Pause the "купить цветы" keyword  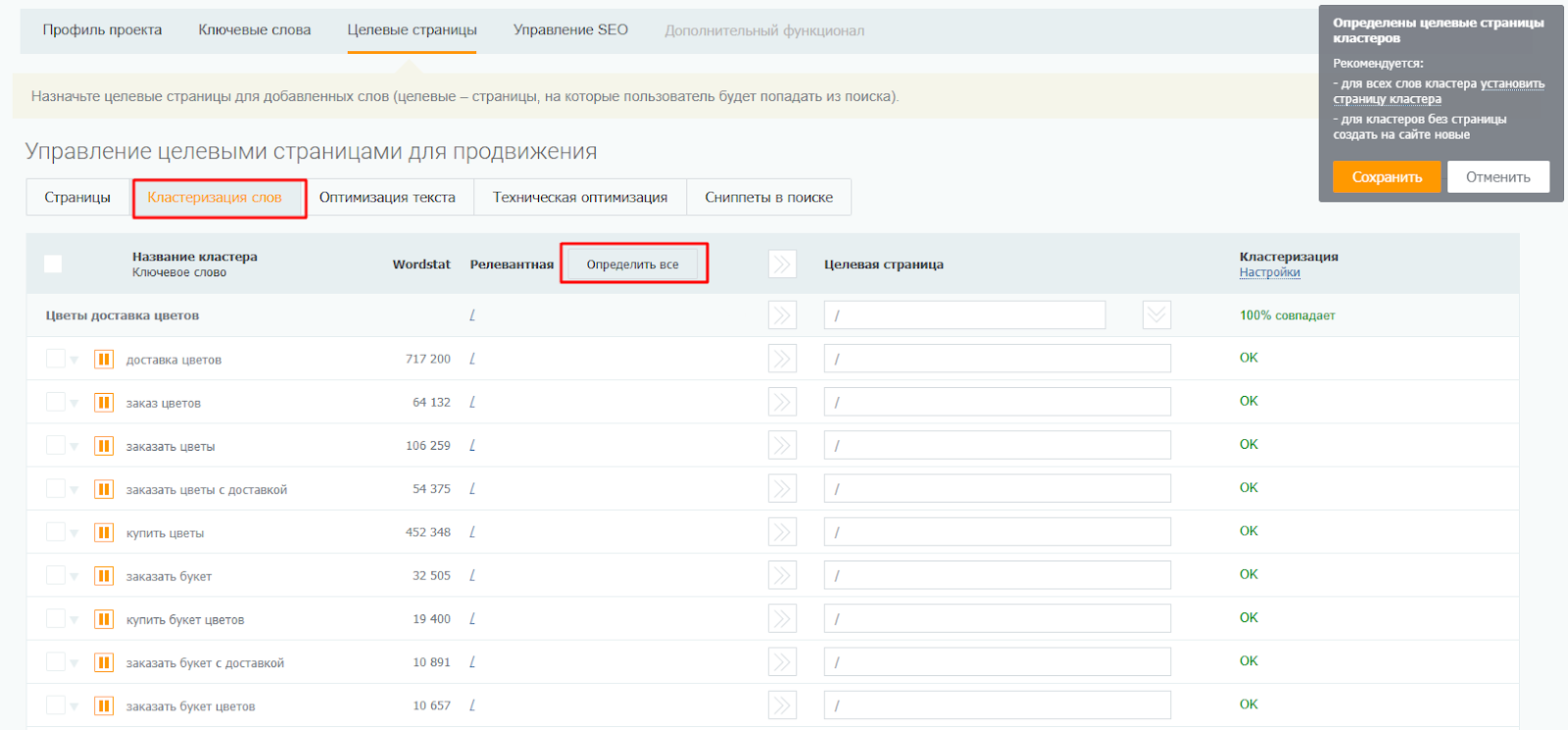104,533
